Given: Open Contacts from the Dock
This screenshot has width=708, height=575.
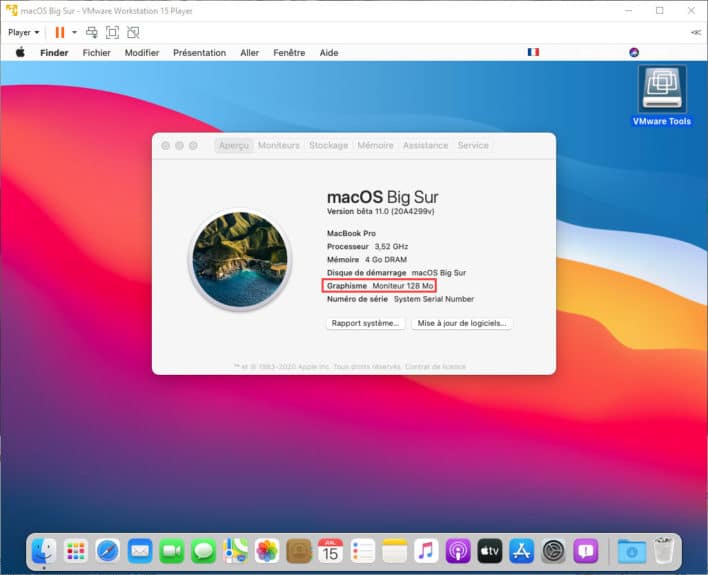Looking at the screenshot, I should coord(299,551).
